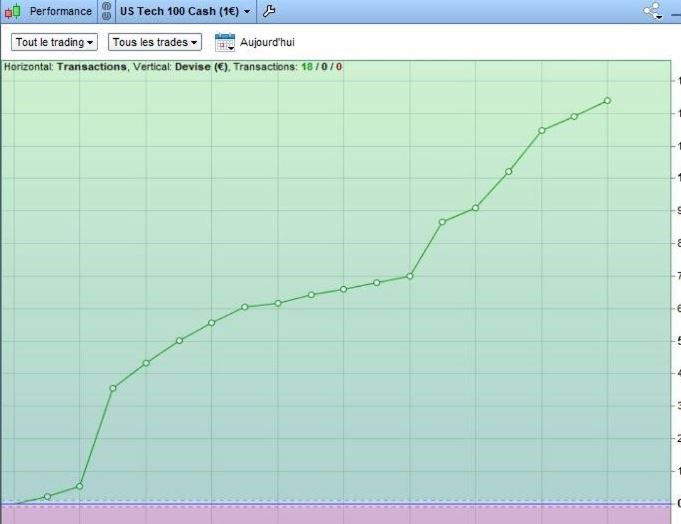Select the last data point on the curve
Image resolution: width=681 pixels, height=524 pixels.
pos(607,100)
